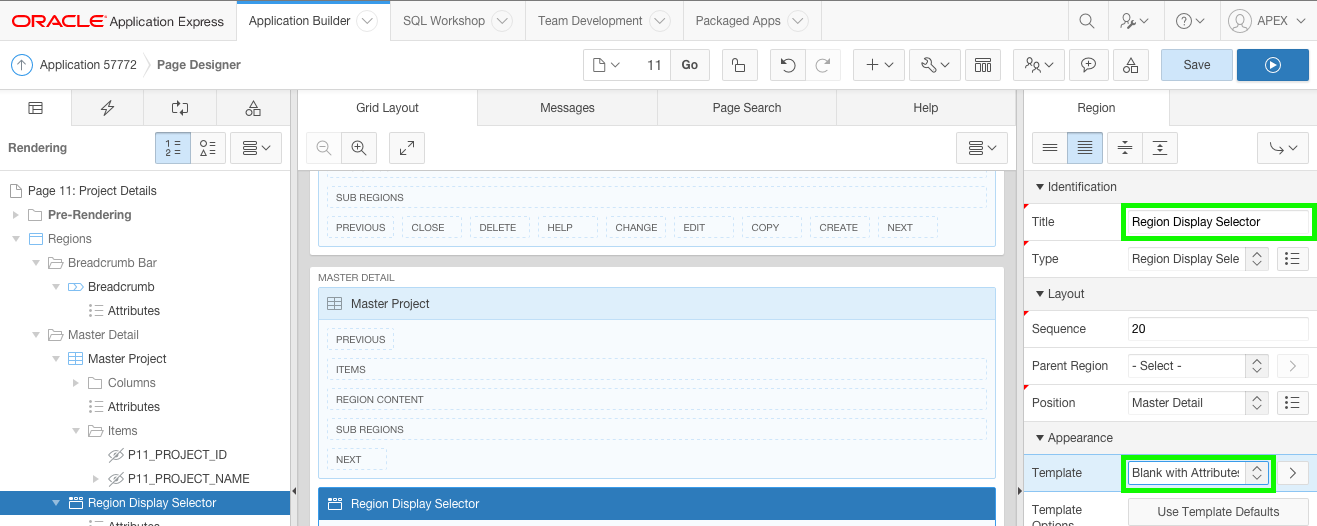The width and height of the screenshot is (1317, 526).
Task: Click the component view shapes icon in toolbar
Action: click(1130, 65)
